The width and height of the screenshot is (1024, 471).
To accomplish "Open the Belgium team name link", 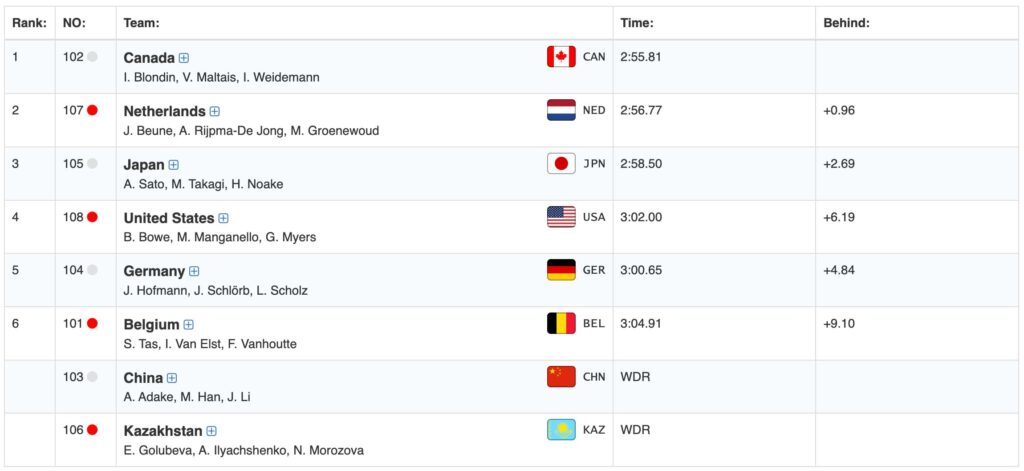I will [x=151, y=324].
